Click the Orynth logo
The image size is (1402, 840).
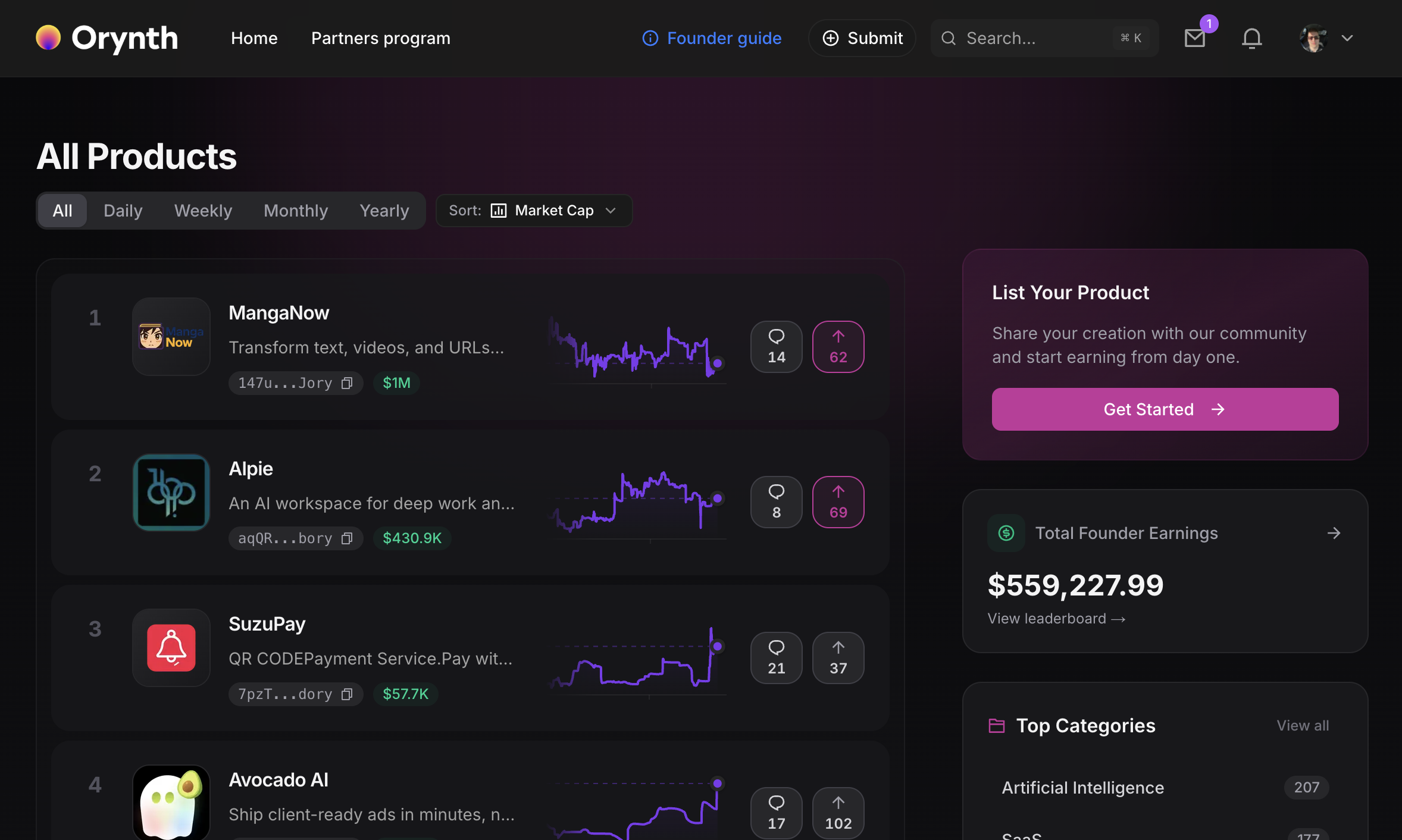coord(107,38)
